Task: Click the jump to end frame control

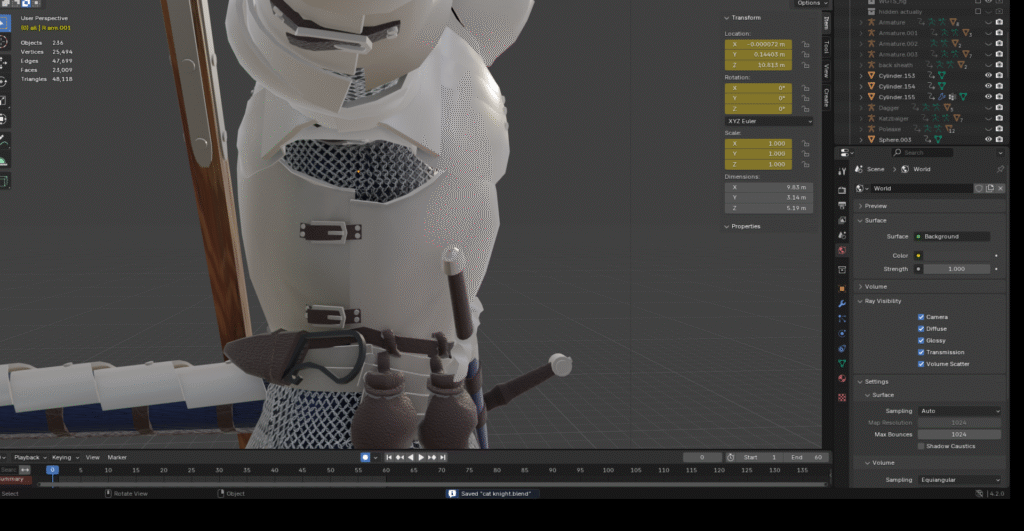Action: tap(442, 457)
